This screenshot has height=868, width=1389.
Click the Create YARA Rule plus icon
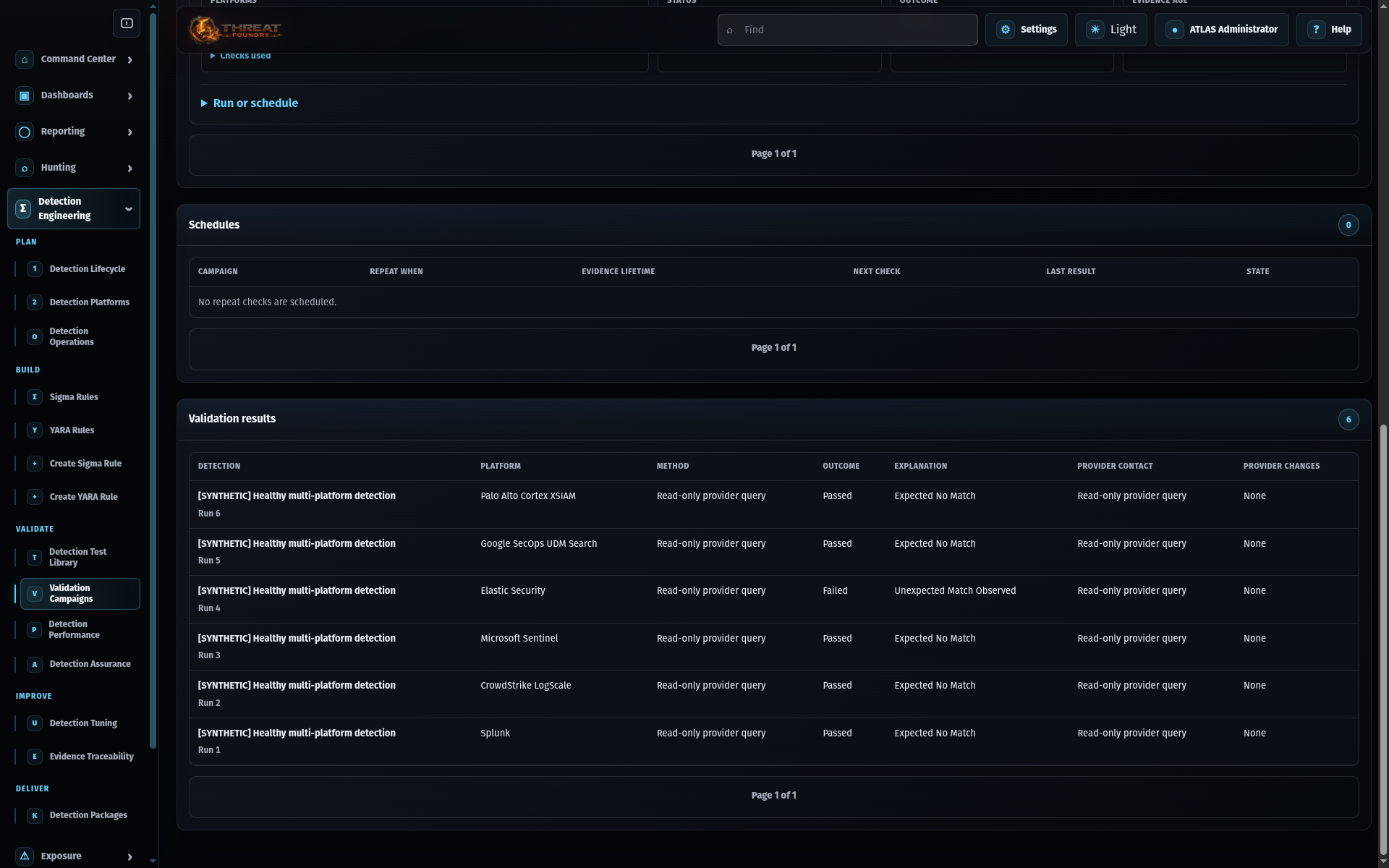[35, 497]
